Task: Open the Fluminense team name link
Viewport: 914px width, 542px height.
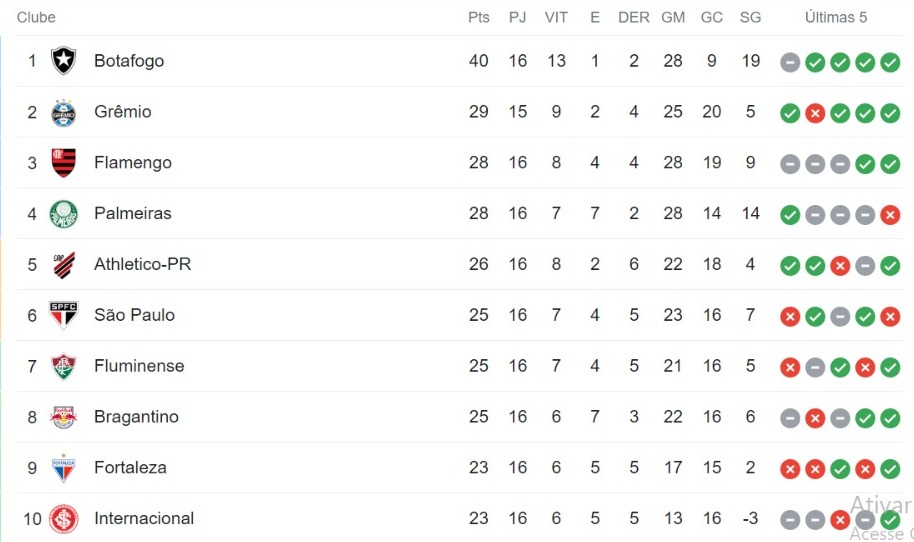Action: (x=139, y=366)
